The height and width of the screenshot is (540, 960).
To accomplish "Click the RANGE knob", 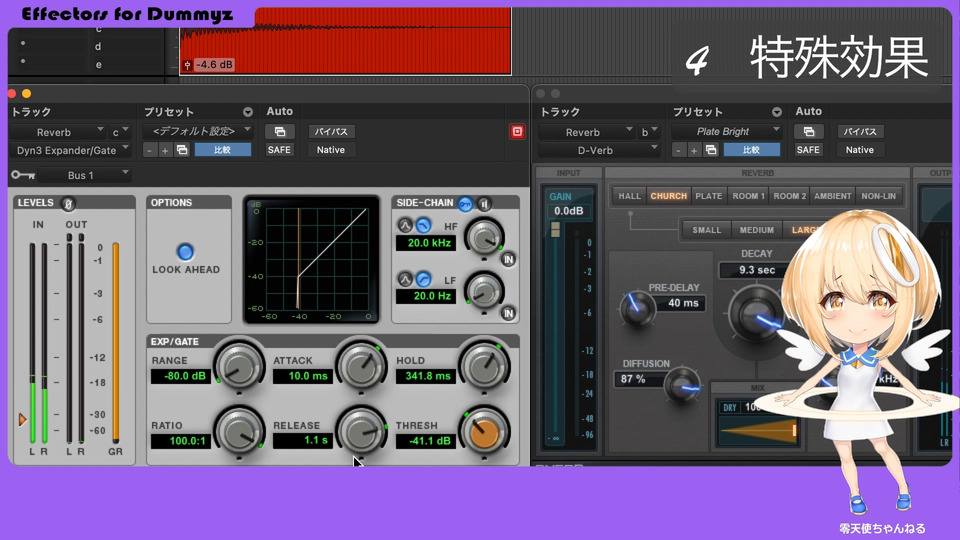I will [x=239, y=367].
